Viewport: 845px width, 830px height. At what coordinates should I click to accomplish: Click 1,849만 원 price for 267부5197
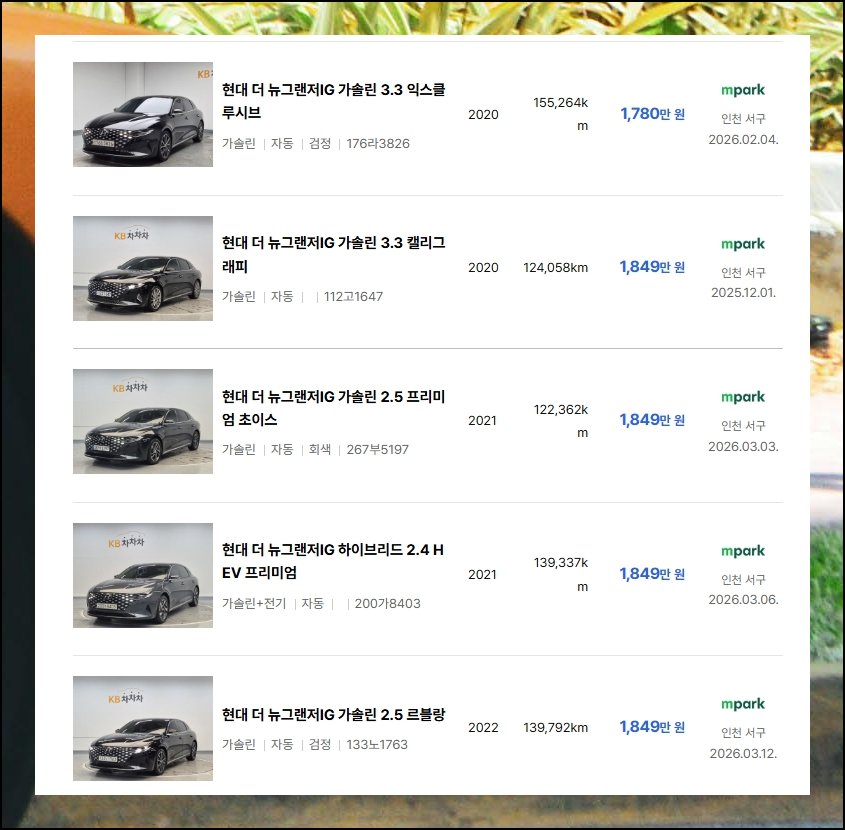pyautogui.click(x=653, y=420)
